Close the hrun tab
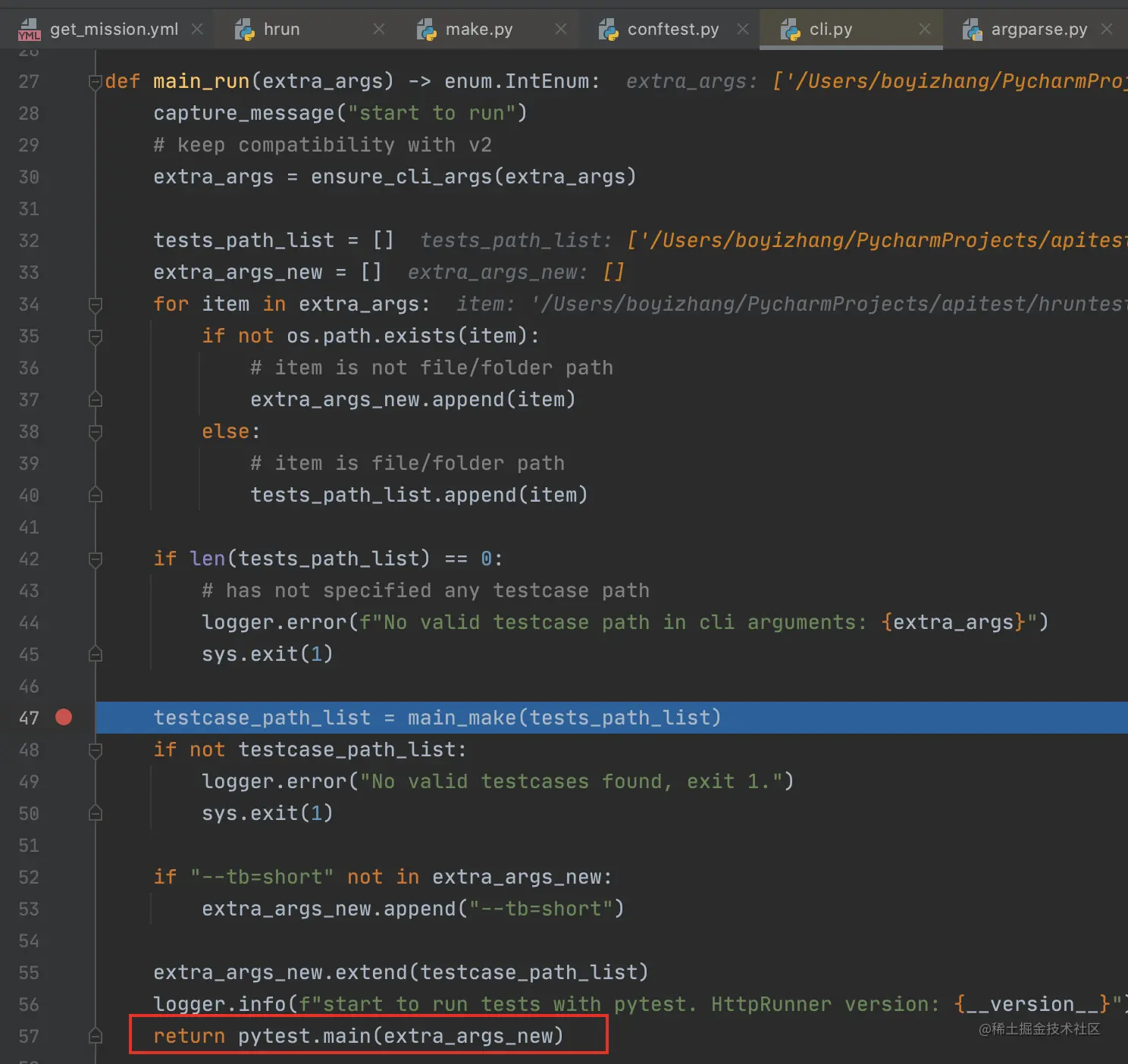The width and height of the screenshot is (1128, 1064). point(379,30)
